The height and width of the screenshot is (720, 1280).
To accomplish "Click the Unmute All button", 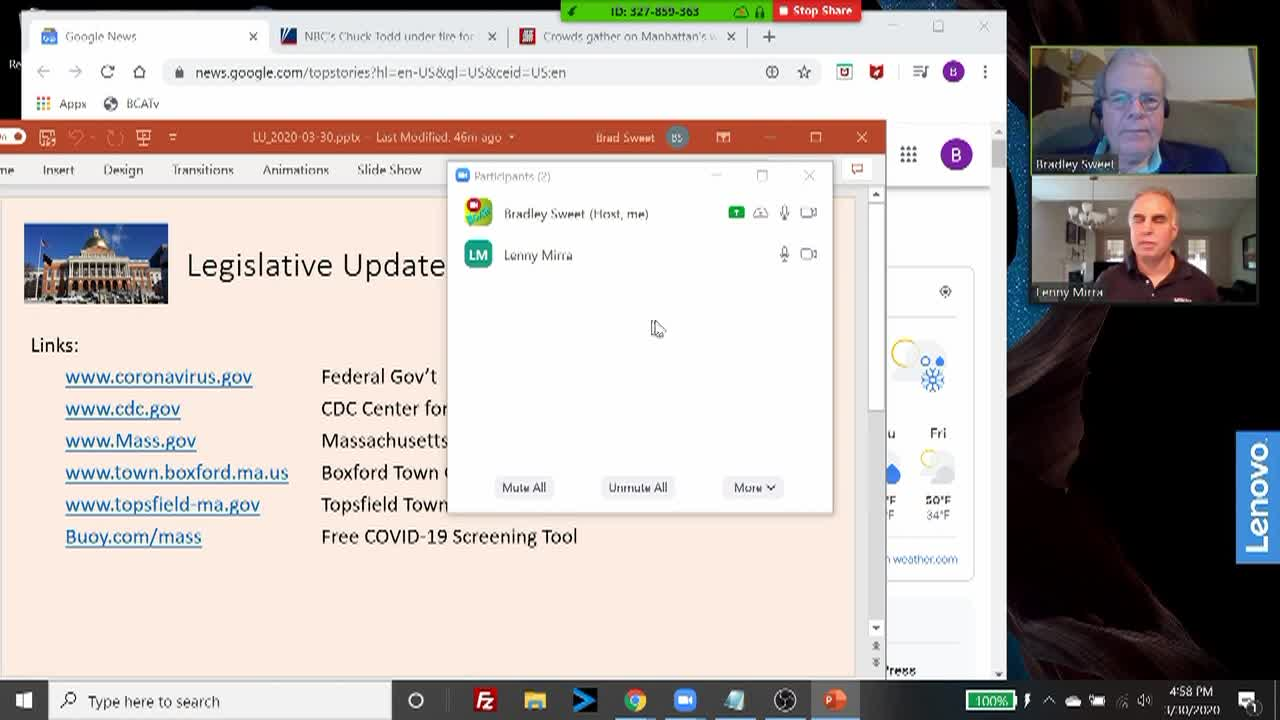I will click(637, 487).
